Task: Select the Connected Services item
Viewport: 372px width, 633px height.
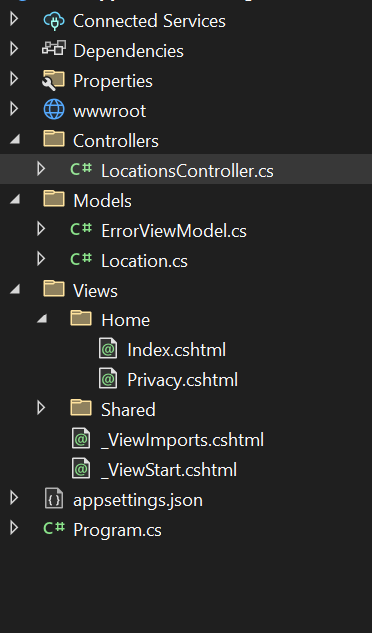Action: coord(149,21)
